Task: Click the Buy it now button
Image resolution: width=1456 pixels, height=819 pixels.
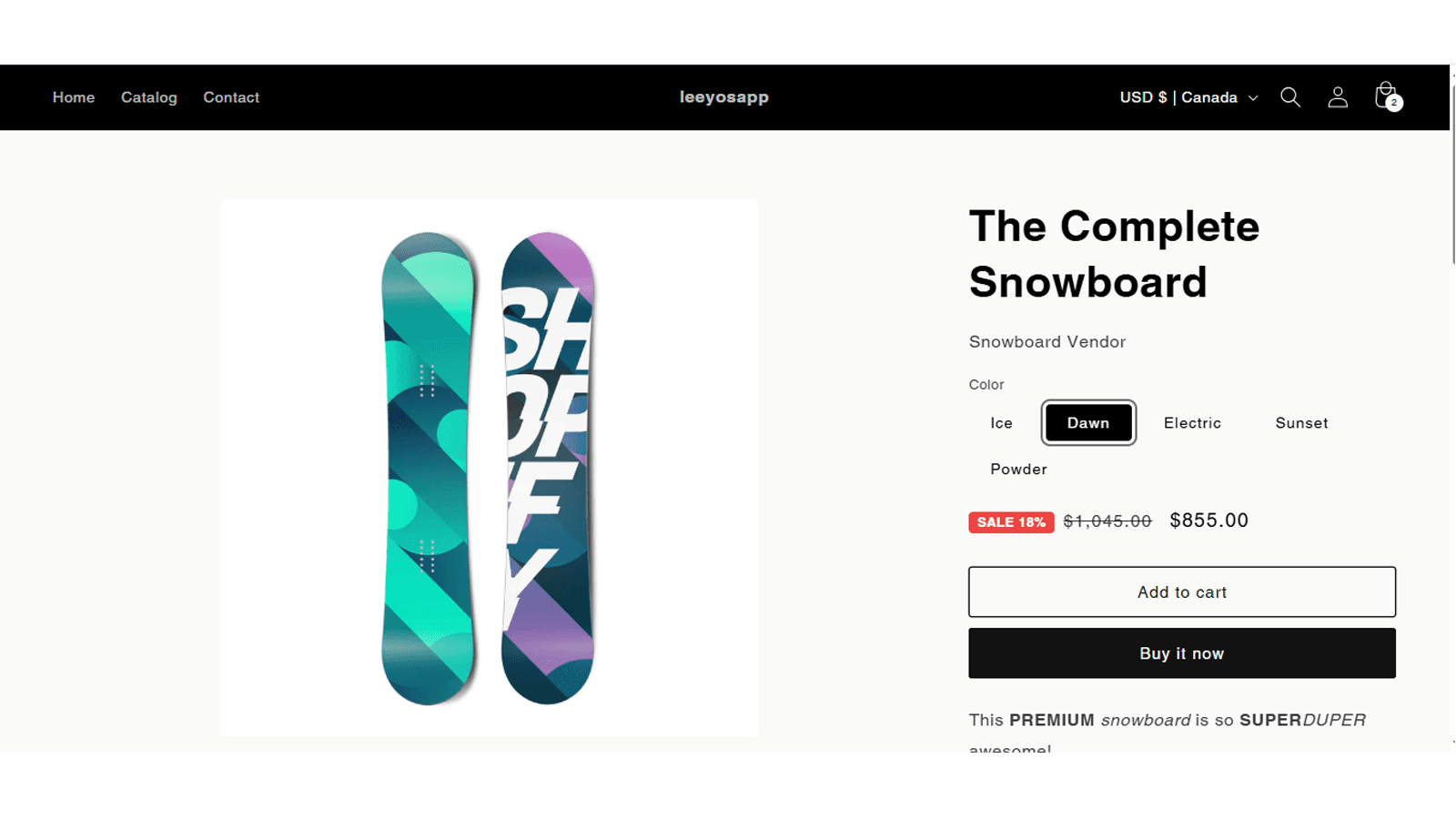Action: coord(1182,653)
